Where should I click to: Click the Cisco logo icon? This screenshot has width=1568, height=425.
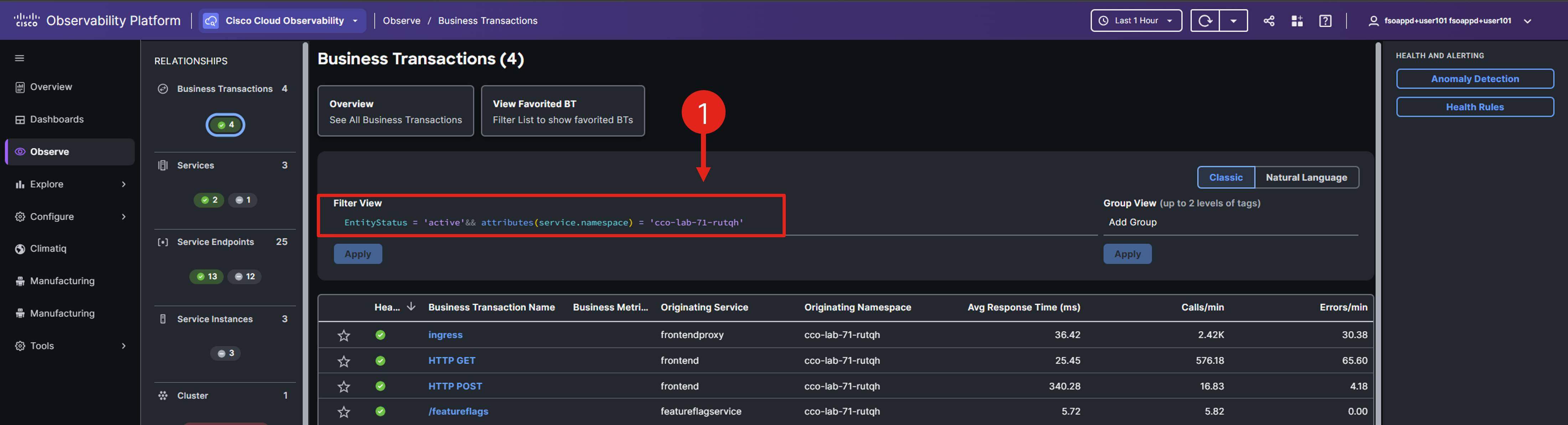[26, 20]
